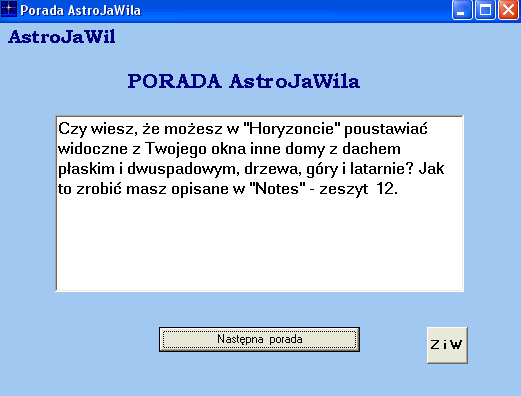This screenshot has height=396, width=521.
Task: Click the ZiW button
Action: tap(447, 345)
